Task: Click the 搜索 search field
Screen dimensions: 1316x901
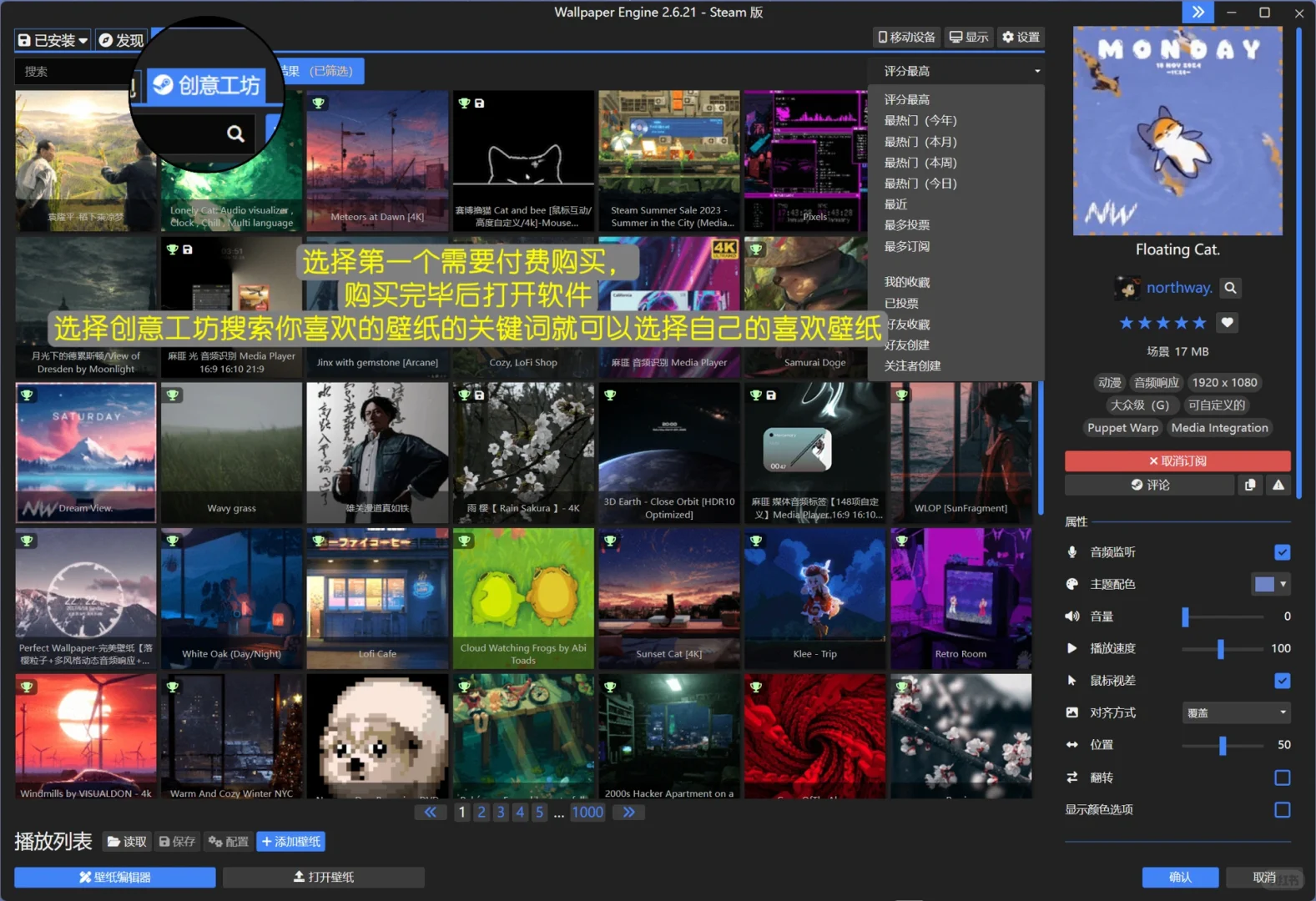Action: 73,71
